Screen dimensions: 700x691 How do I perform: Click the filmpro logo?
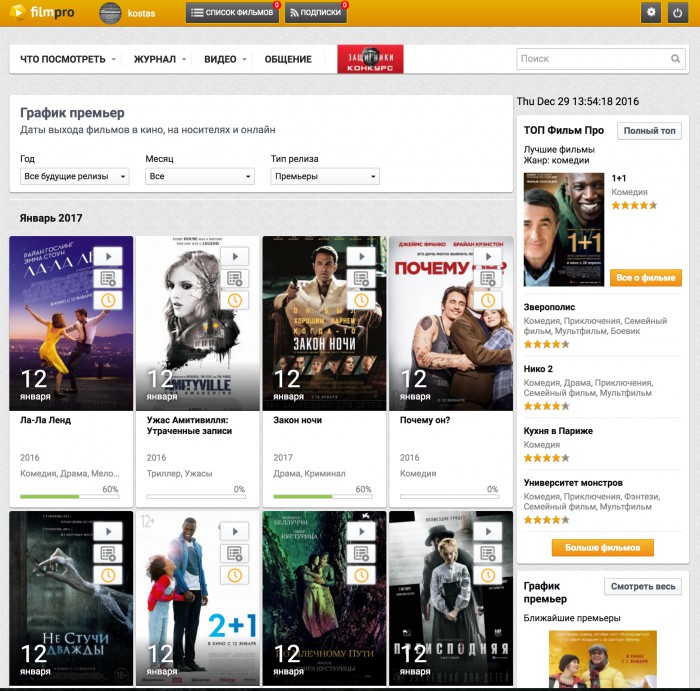42,12
